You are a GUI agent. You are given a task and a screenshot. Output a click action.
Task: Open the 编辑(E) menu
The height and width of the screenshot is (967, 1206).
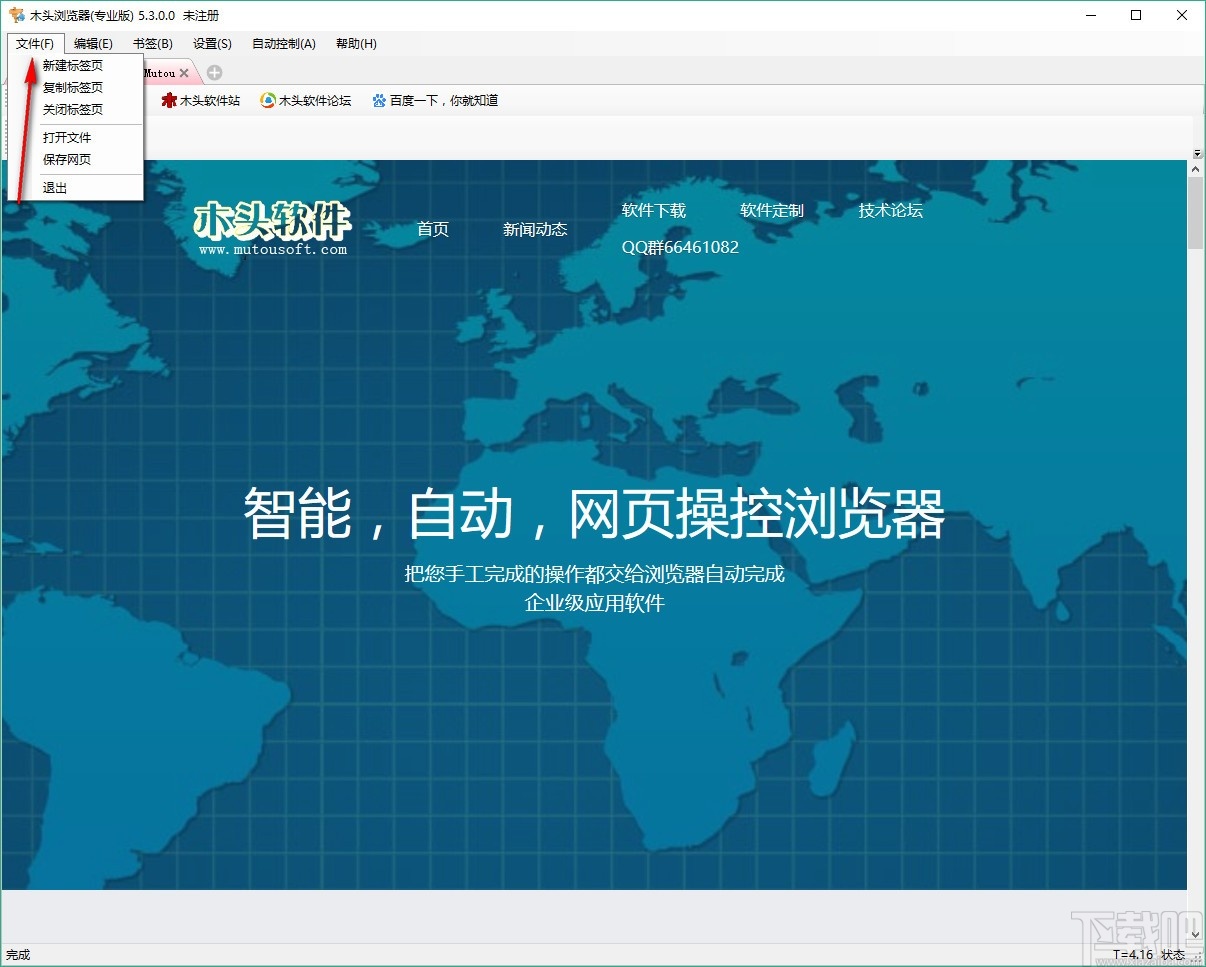tap(93, 44)
